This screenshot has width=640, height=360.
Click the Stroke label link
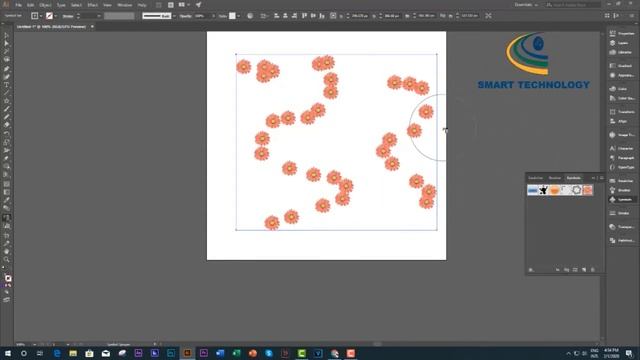pyautogui.click(x=68, y=16)
